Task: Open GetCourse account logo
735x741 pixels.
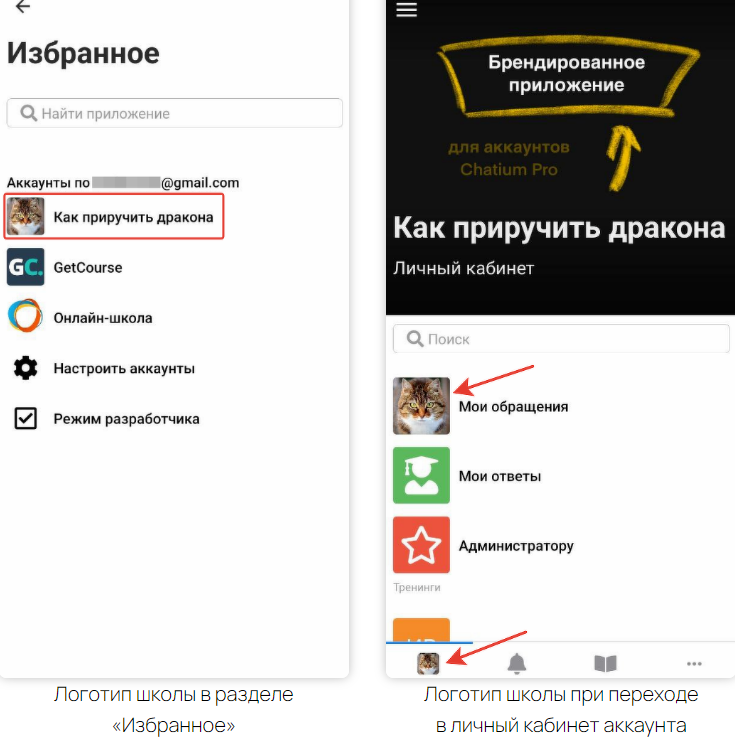Action: point(26,267)
